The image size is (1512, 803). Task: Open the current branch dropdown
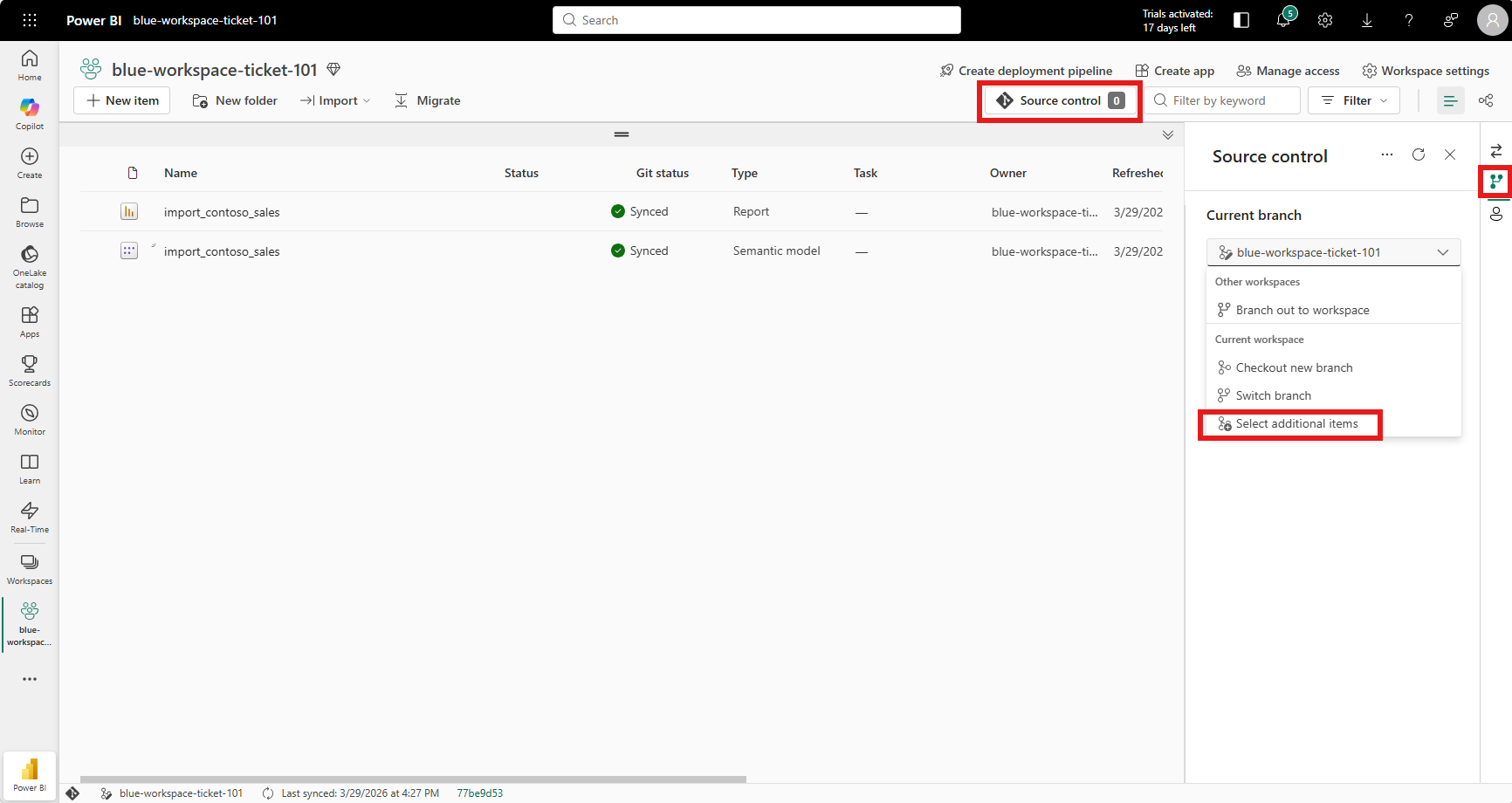tap(1333, 252)
